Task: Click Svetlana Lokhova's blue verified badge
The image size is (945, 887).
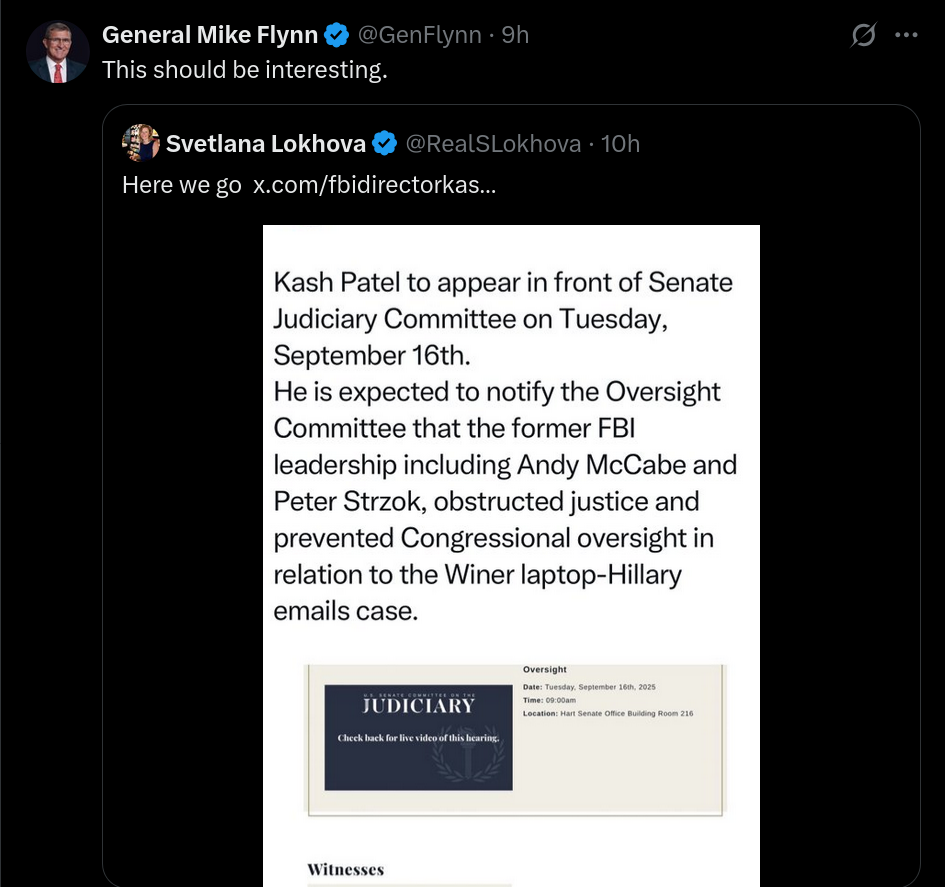Action: pyautogui.click(x=384, y=143)
